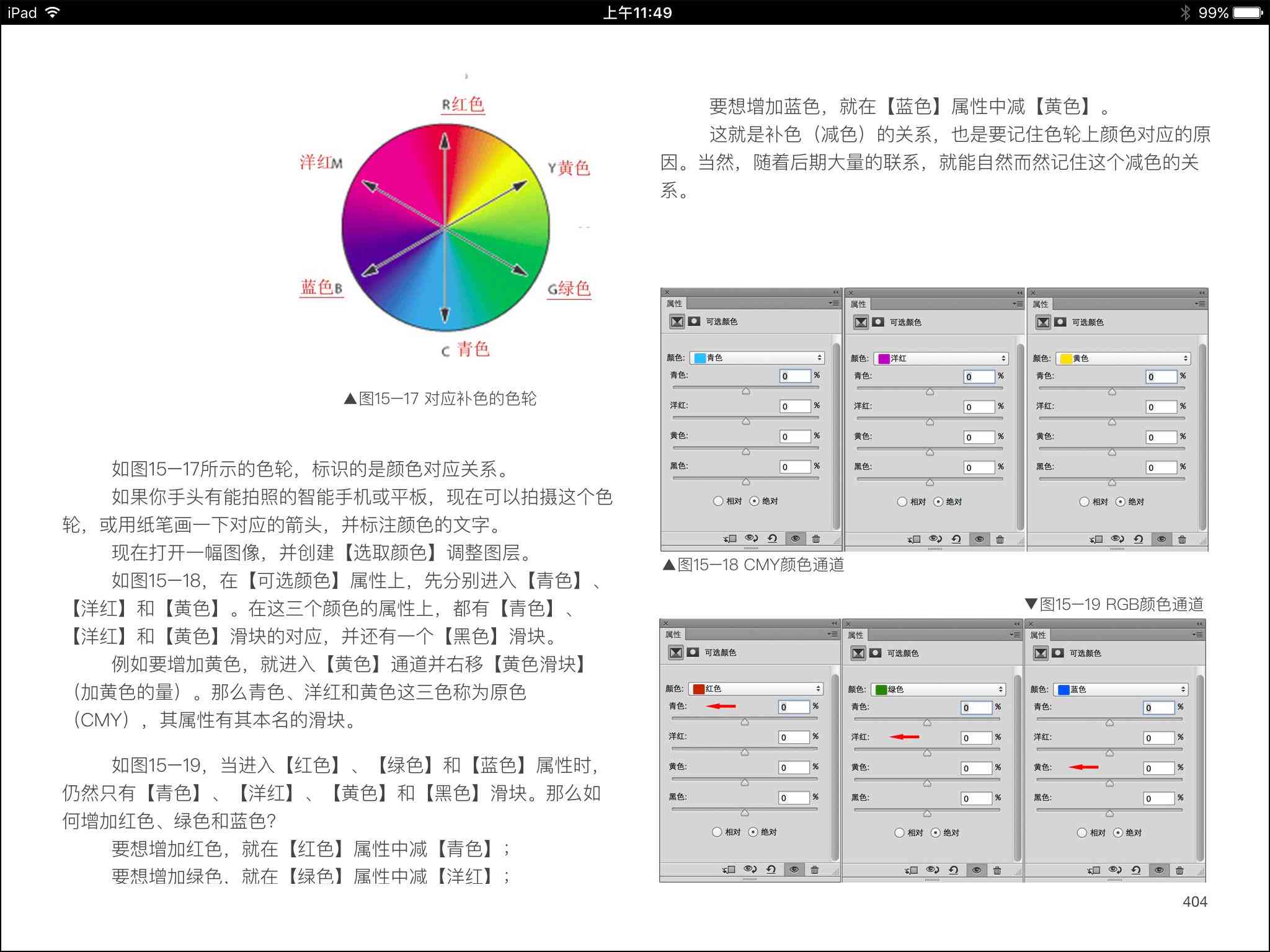Screen dimensions: 1270x952
Task: Open the 青色 color dropdown
Action: coord(757,358)
